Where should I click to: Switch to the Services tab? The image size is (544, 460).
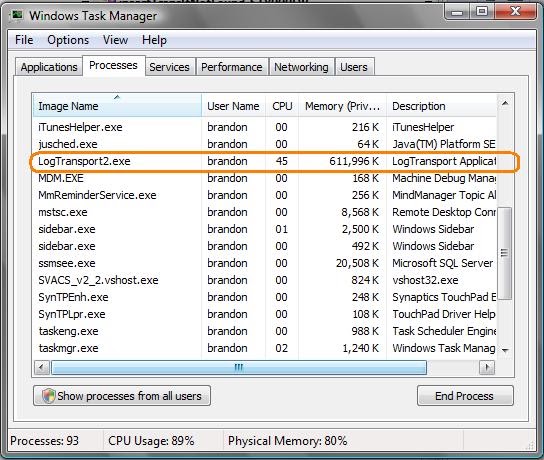pos(169,67)
